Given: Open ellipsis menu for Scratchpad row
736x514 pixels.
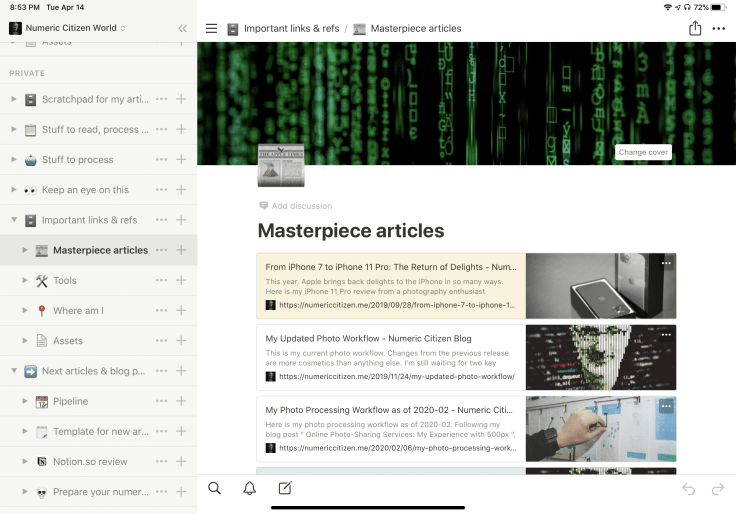Looking at the screenshot, I should pyautogui.click(x=161, y=99).
